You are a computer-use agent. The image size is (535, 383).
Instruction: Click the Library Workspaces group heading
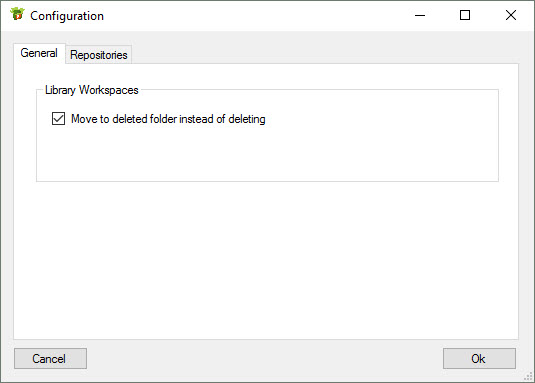coord(92,90)
